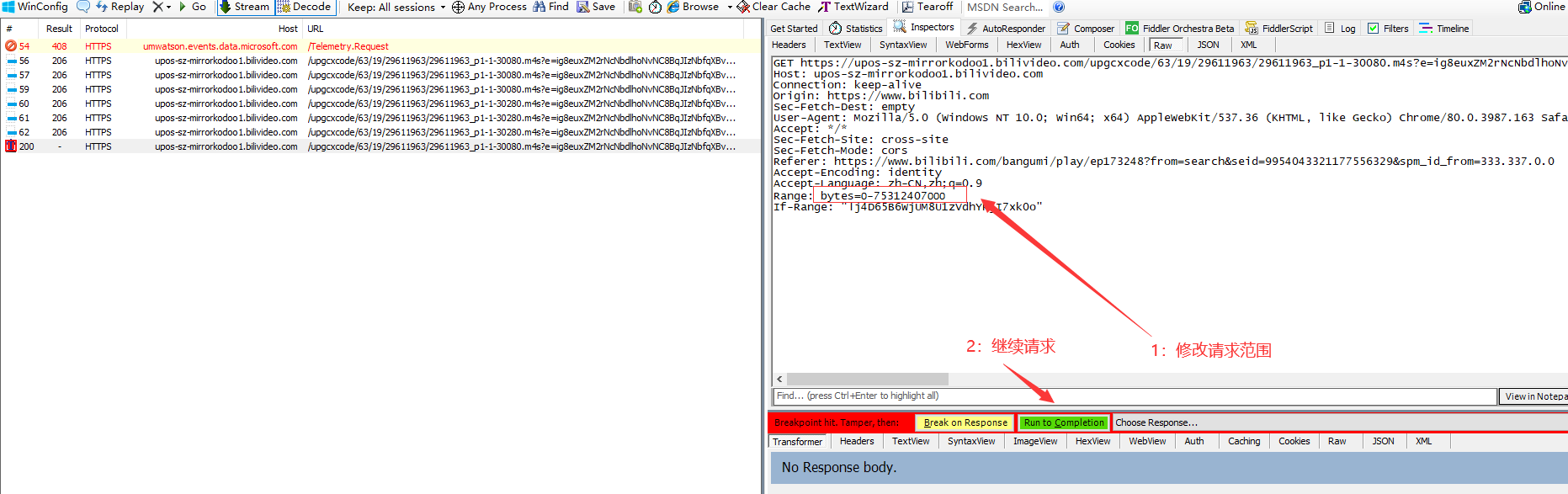Save sessions using the Save icon
Viewport: 1568px width, 494px height.
coord(596,7)
